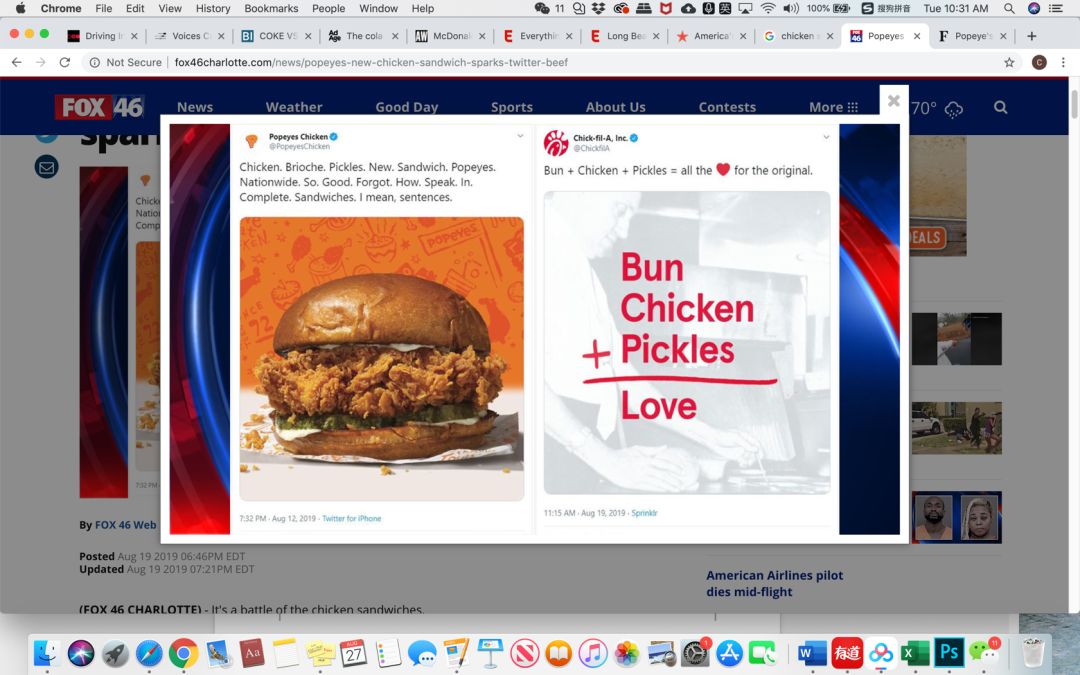This screenshot has width=1080, height=675.
Task: Click the Bun Chicken Pickles Love image
Action: (687, 342)
